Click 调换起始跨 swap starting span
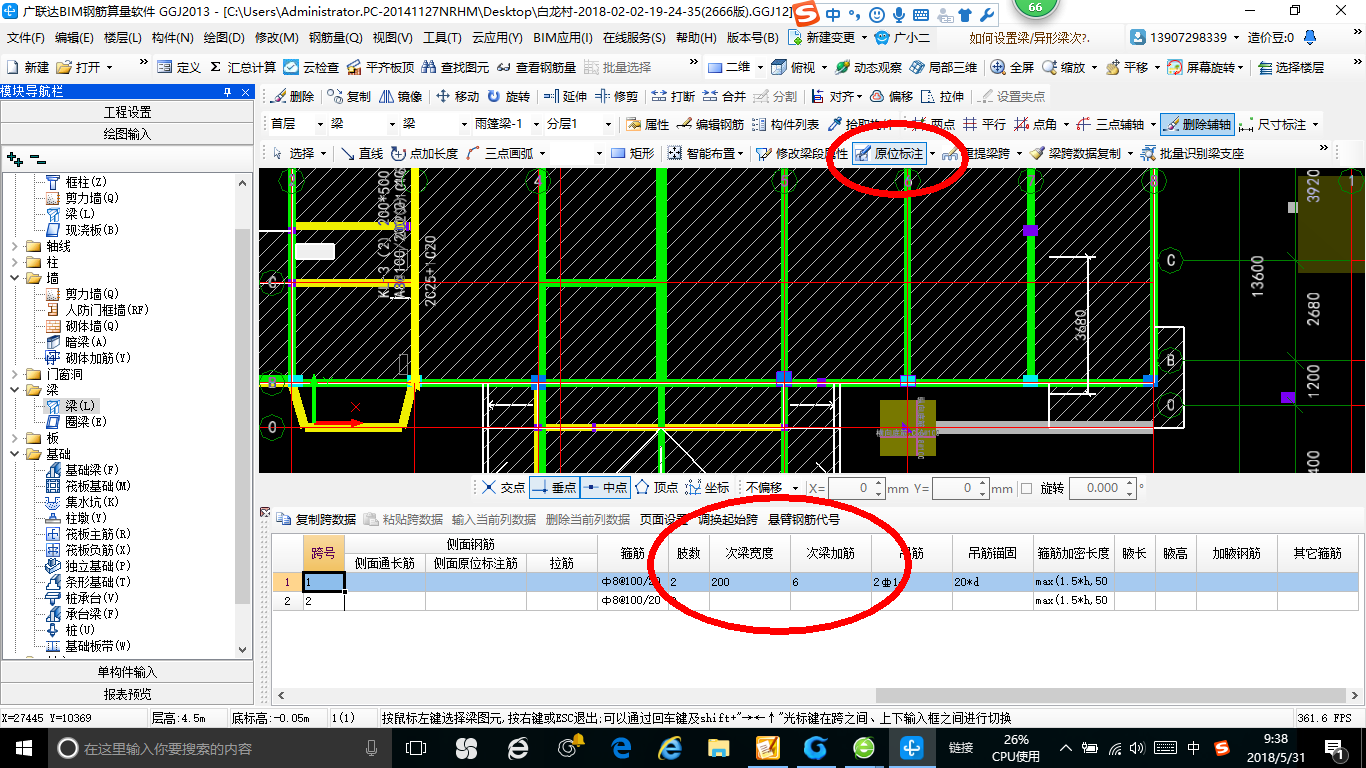 point(728,519)
